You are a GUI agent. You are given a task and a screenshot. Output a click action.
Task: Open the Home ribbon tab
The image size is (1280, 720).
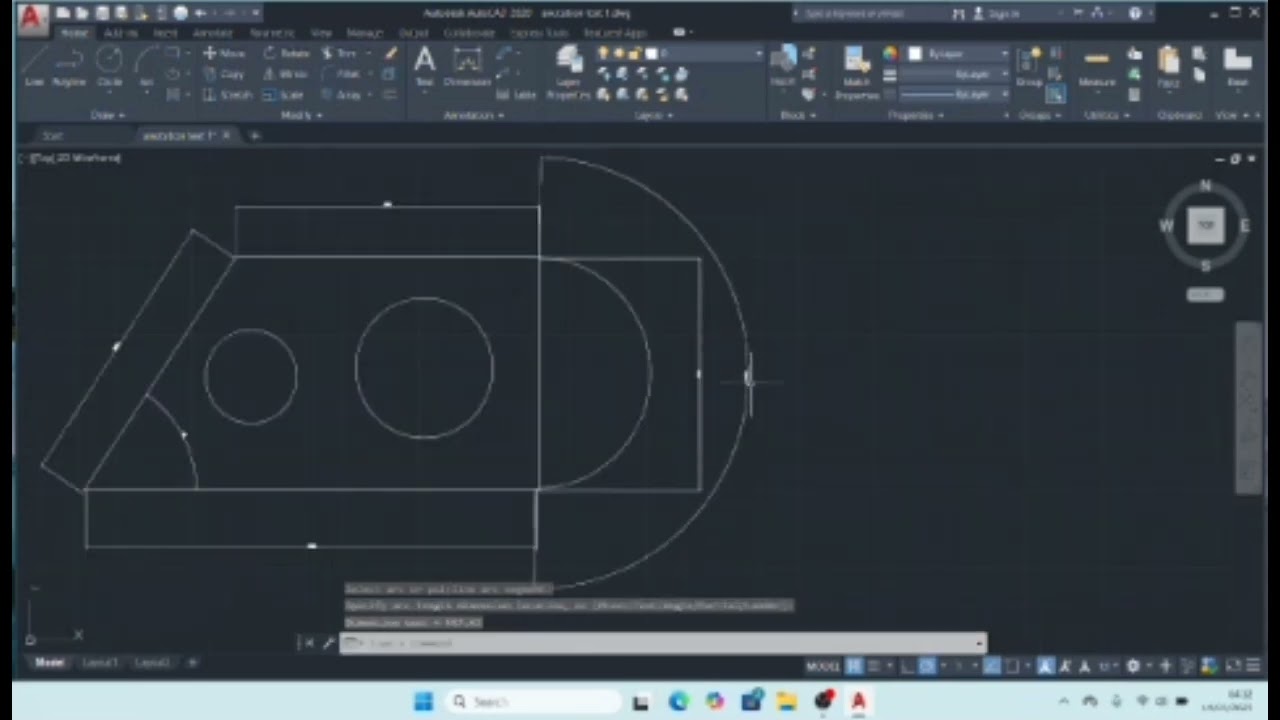pos(73,33)
